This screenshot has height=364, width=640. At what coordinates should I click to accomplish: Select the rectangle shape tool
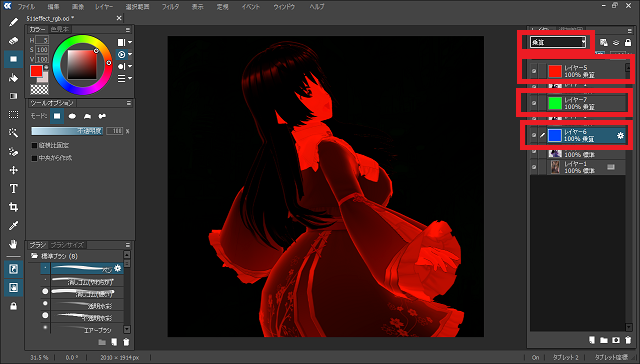pyautogui.click(x=13, y=59)
